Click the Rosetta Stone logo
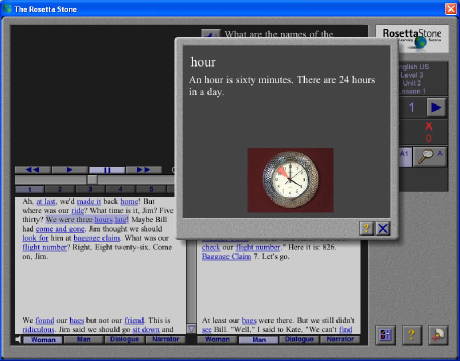The width and height of the screenshot is (460, 361). (412, 38)
